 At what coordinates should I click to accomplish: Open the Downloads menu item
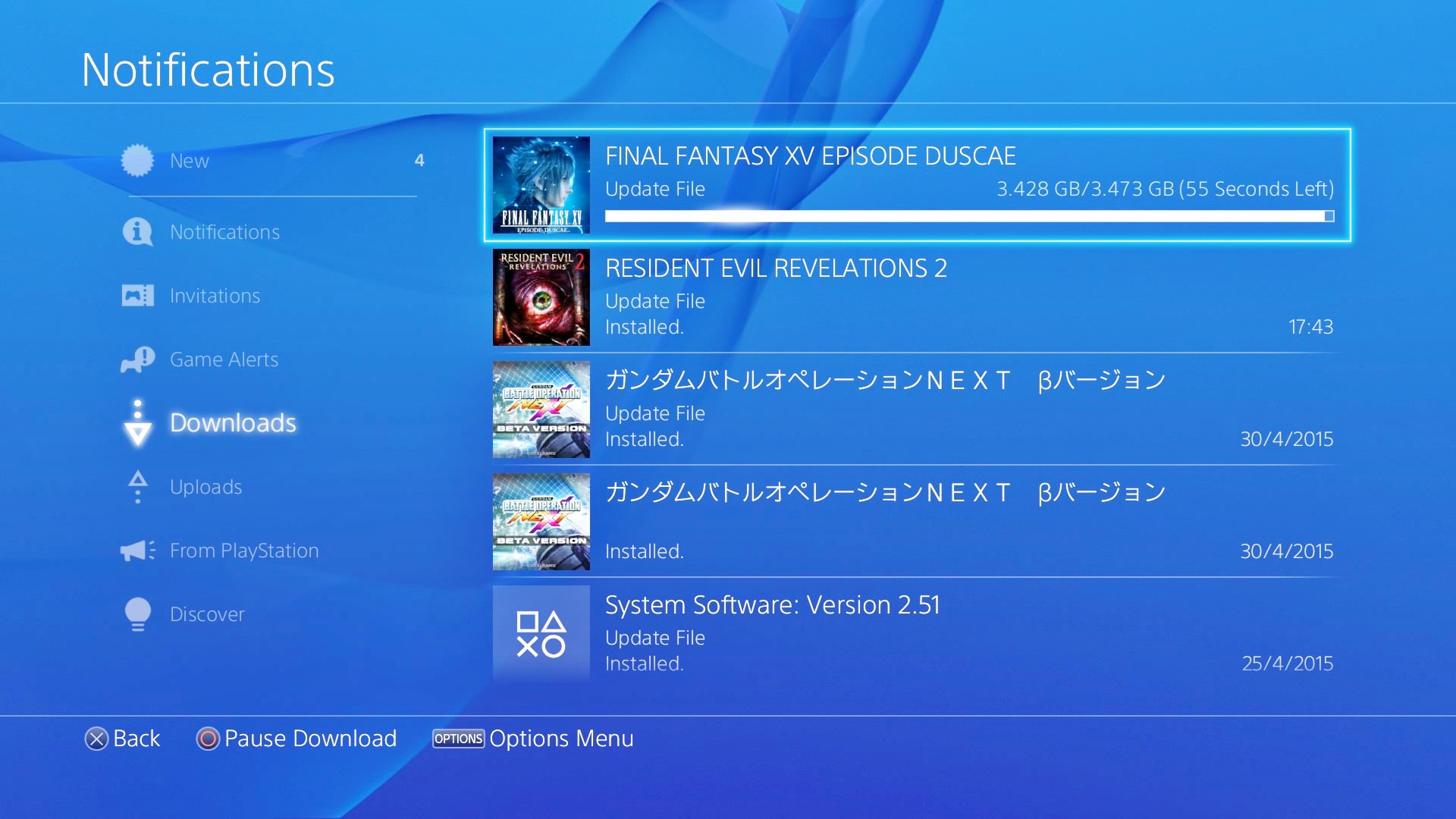point(233,423)
